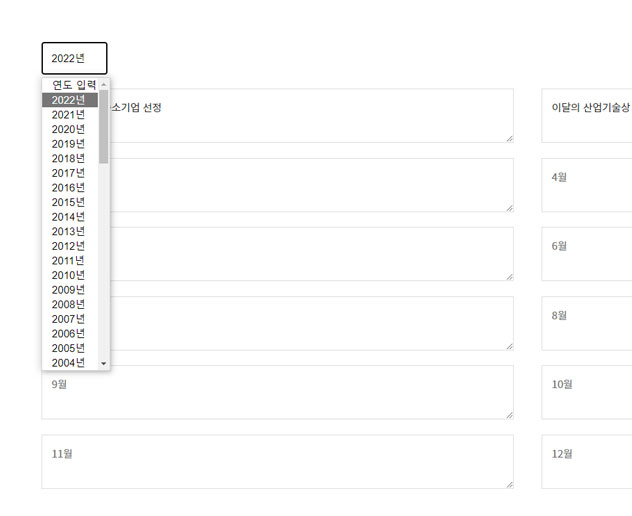Click resize grip of the 소기업 선정 text area

coord(509,138)
